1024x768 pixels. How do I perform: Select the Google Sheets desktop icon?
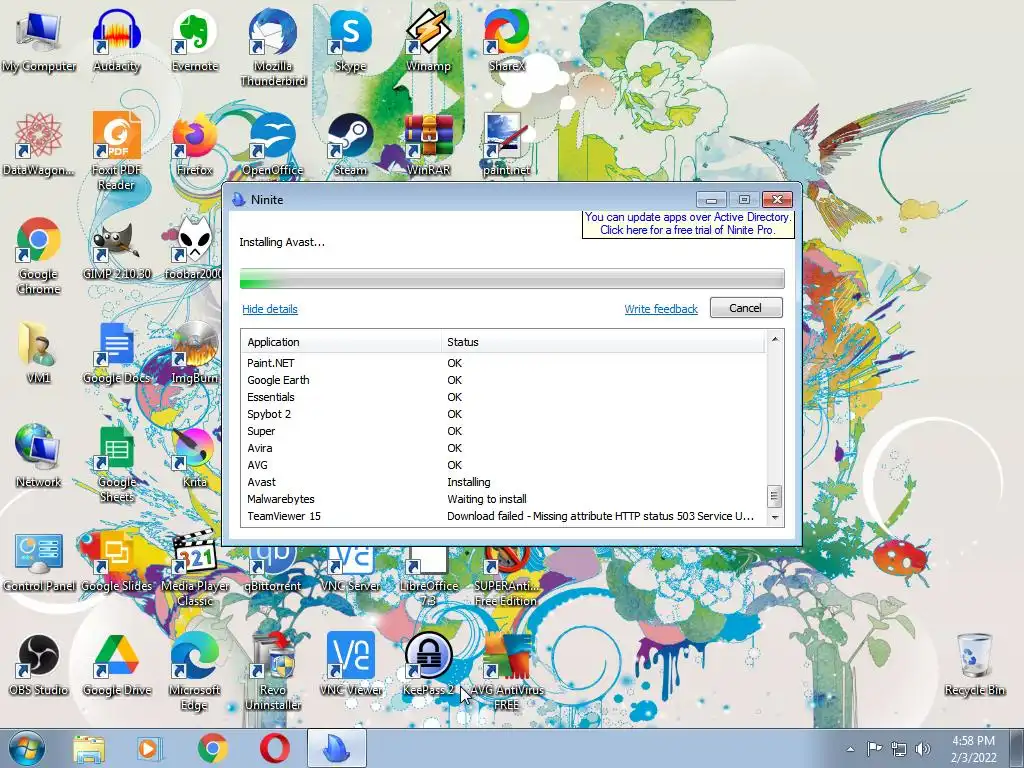(x=116, y=464)
